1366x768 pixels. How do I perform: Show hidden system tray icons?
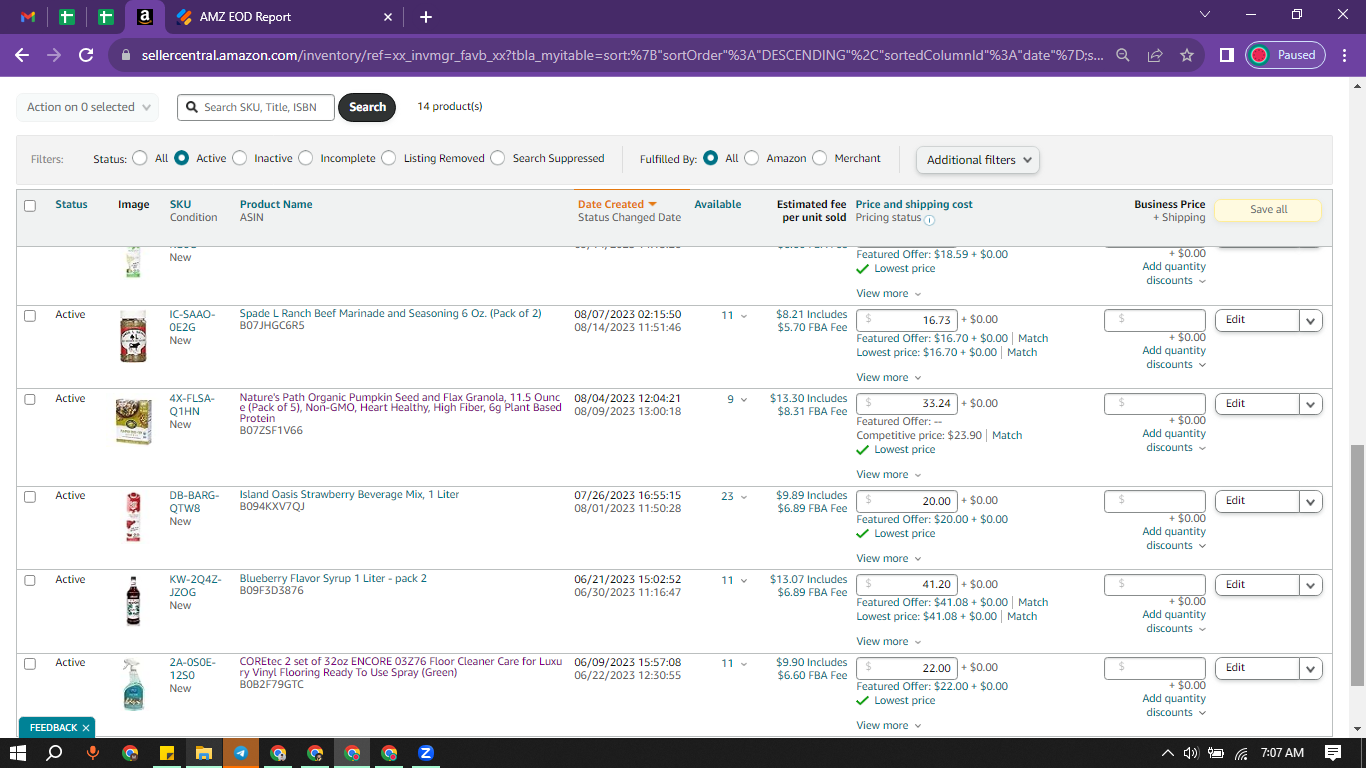[1167, 753]
